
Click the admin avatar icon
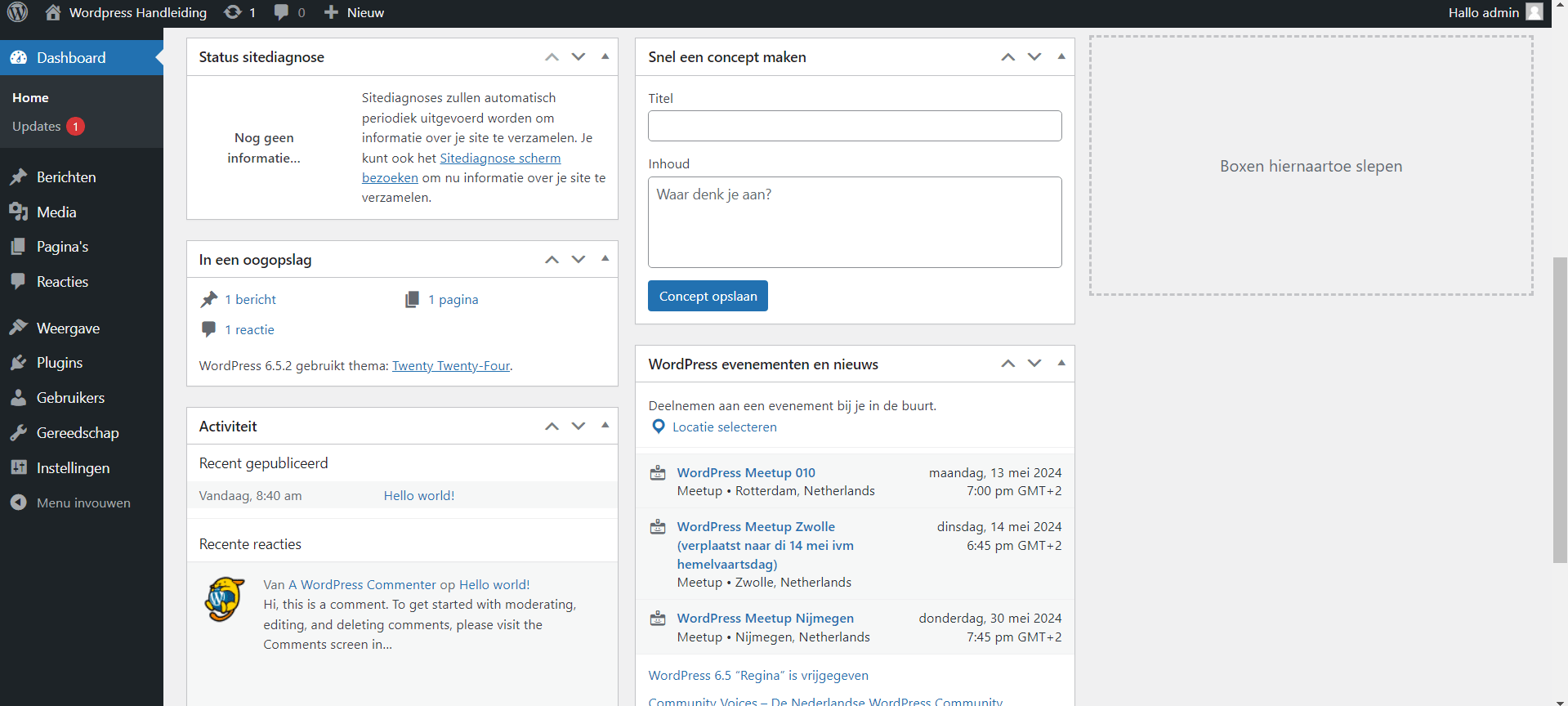pyautogui.click(x=1534, y=12)
